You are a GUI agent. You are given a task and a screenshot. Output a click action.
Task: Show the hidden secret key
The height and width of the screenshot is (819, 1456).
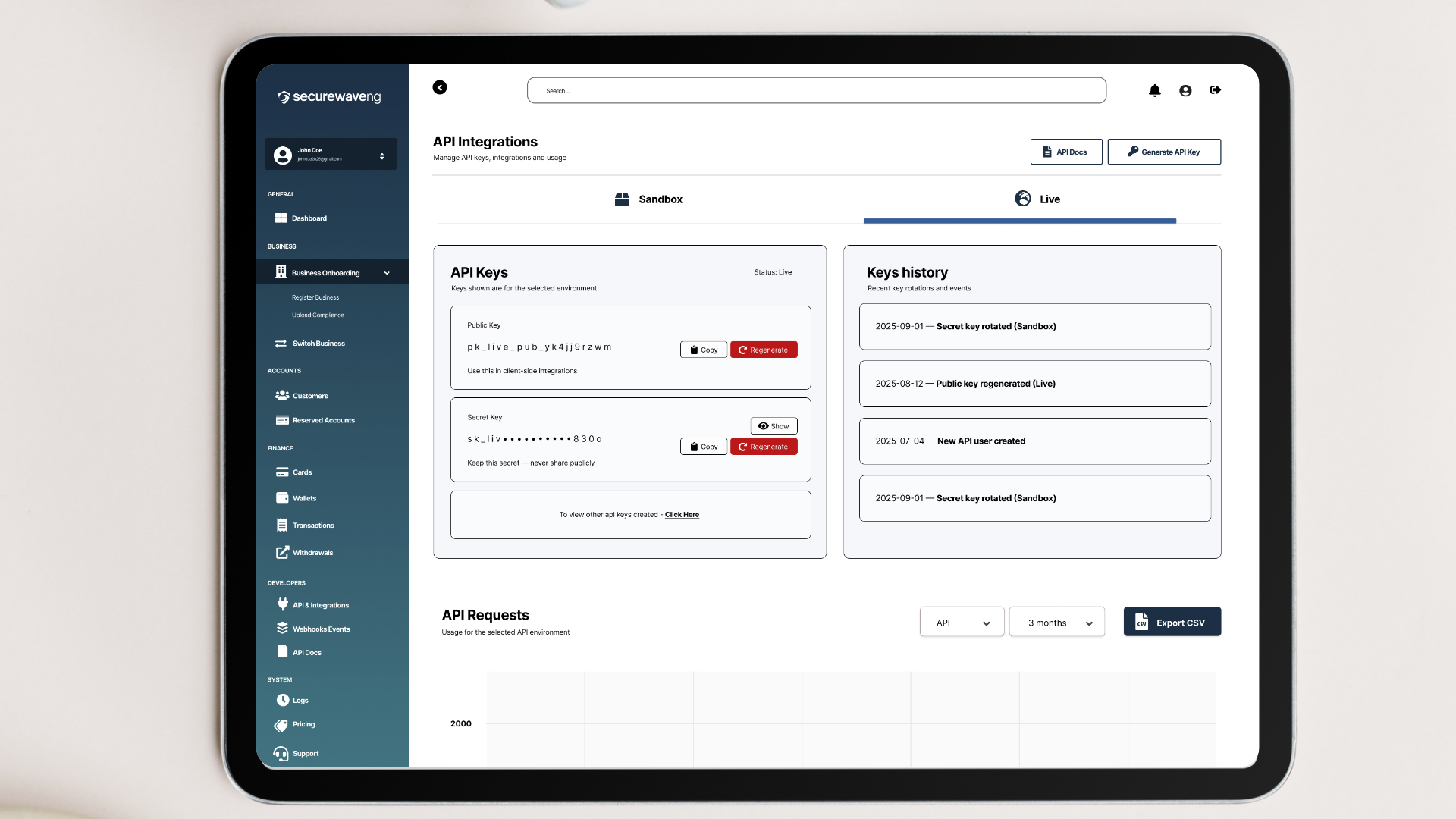(773, 426)
